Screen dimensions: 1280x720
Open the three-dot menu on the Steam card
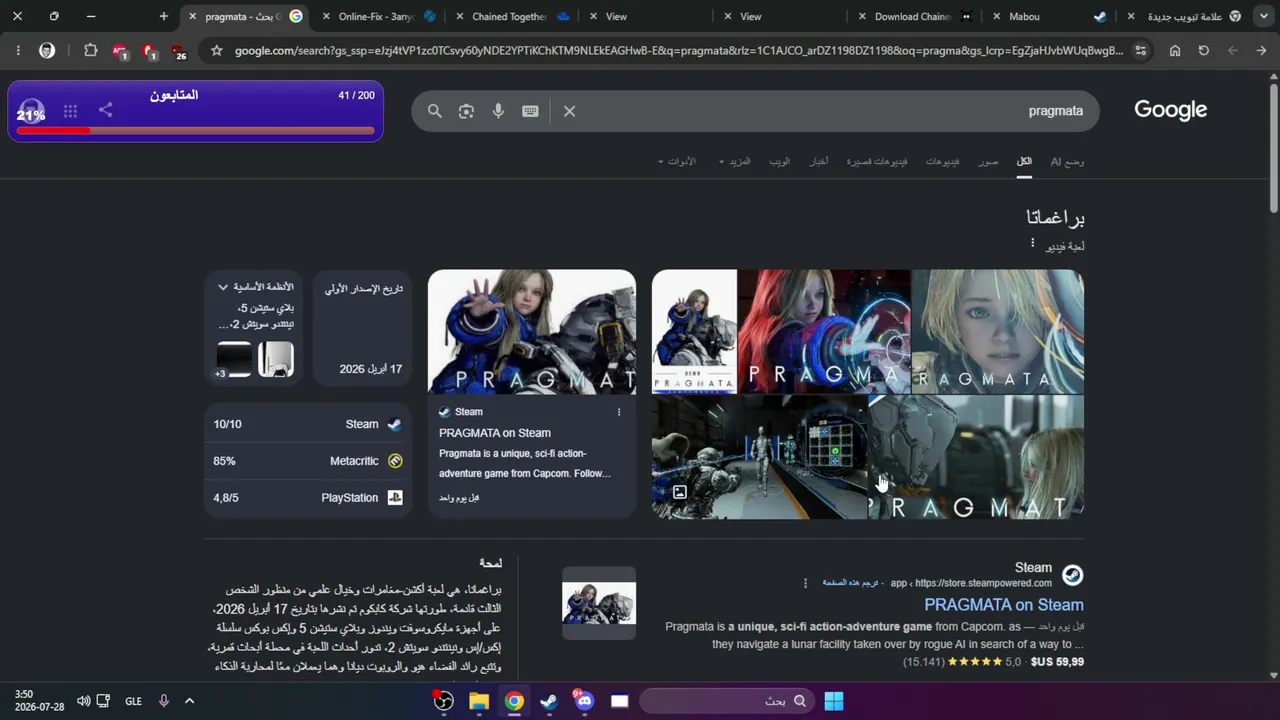point(618,412)
